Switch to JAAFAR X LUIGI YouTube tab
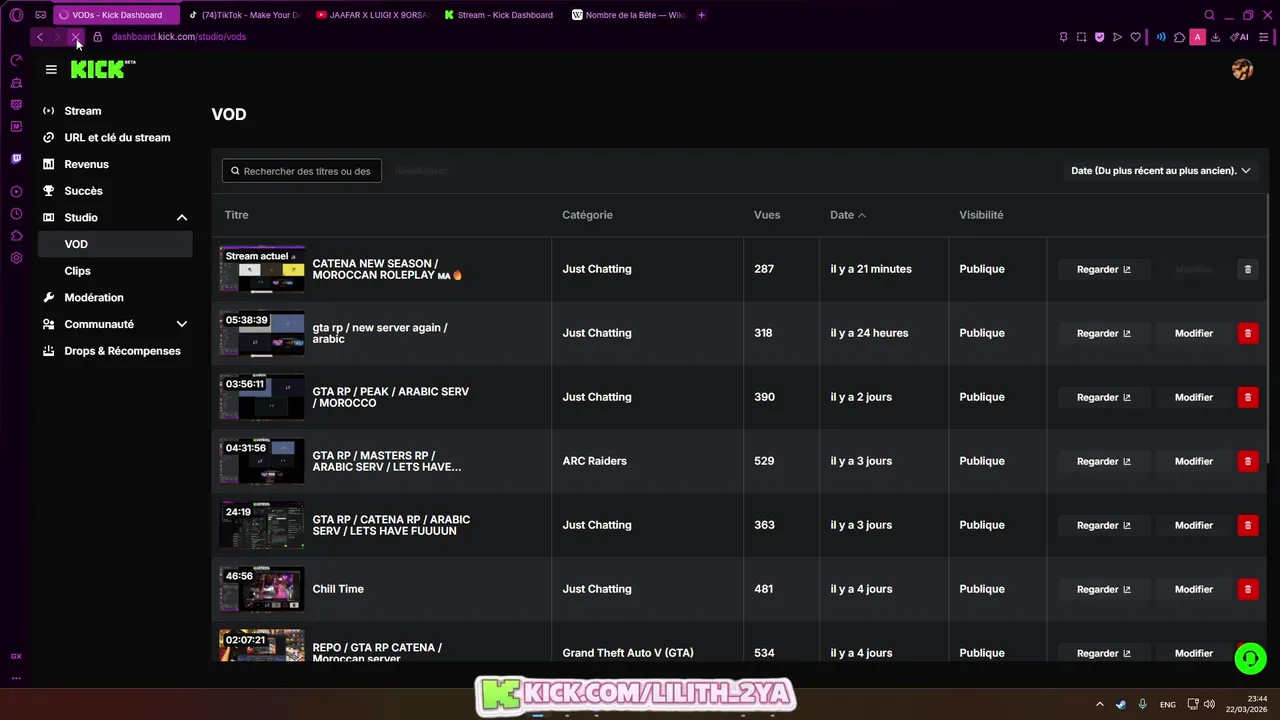The image size is (1280, 720). click(x=372, y=15)
